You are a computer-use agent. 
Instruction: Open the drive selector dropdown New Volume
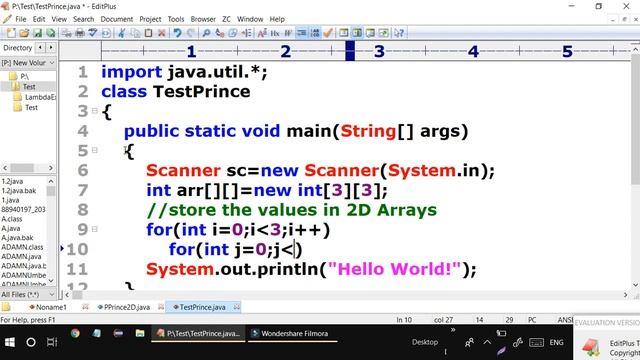(x=28, y=63)
